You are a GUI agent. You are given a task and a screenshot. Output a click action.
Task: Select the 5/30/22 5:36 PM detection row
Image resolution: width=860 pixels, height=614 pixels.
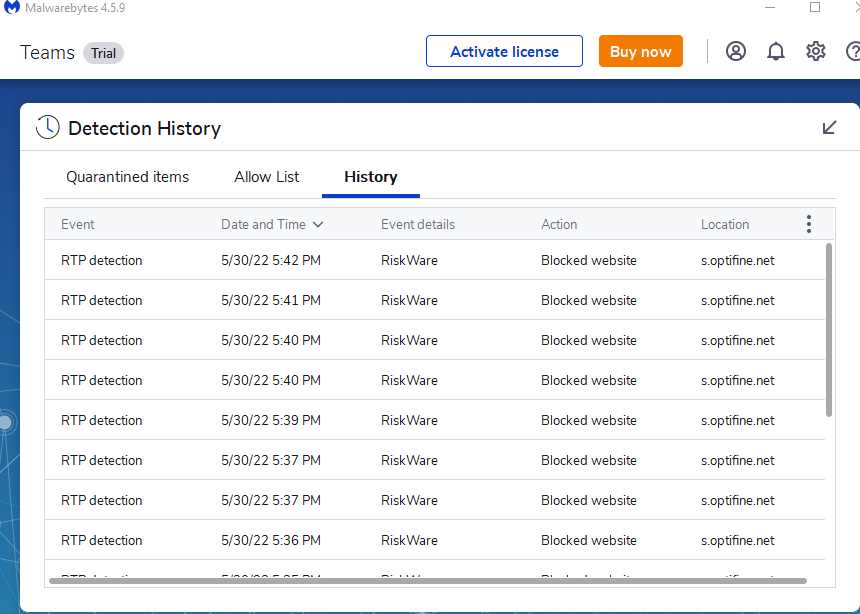pos(435,540)
